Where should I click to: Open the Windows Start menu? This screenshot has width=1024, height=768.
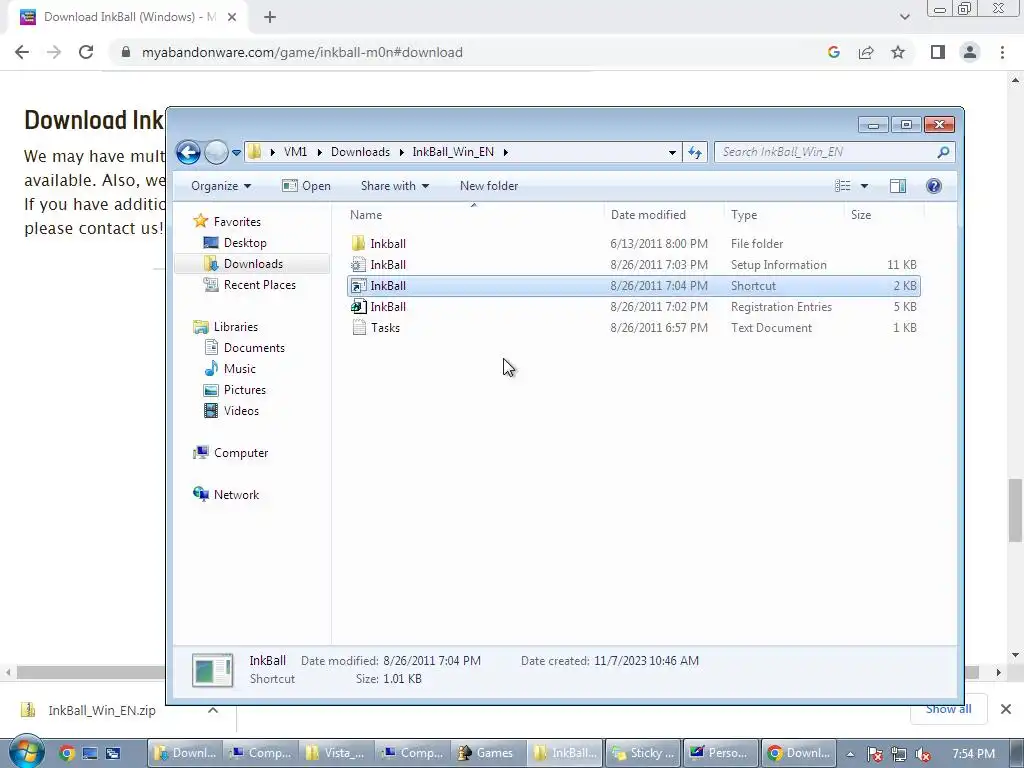(26, 752)
